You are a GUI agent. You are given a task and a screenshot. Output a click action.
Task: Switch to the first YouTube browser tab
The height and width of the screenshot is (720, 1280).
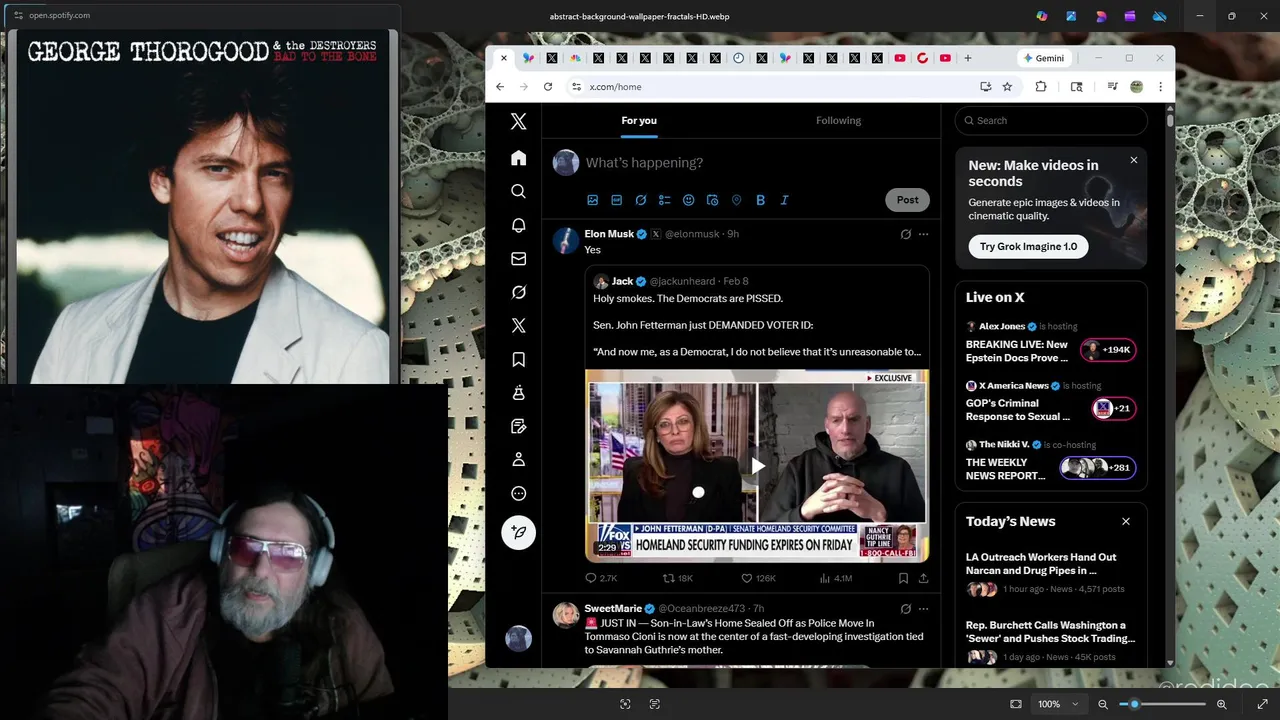tap(900, 58)
